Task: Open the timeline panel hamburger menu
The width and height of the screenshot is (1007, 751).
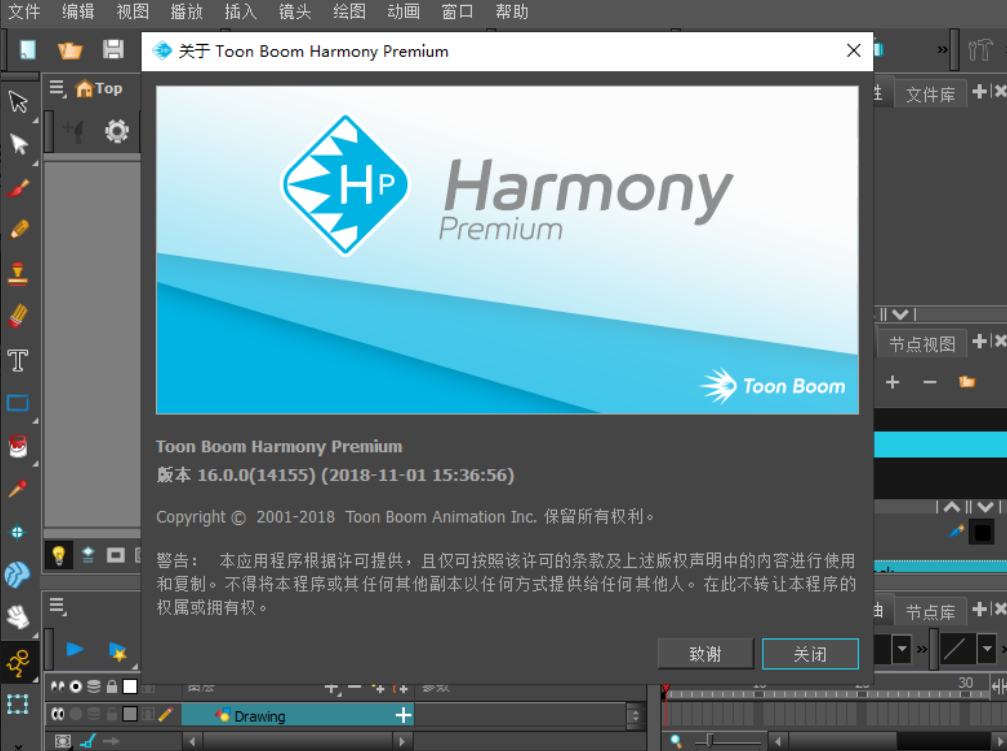Action: pos(57,606)
